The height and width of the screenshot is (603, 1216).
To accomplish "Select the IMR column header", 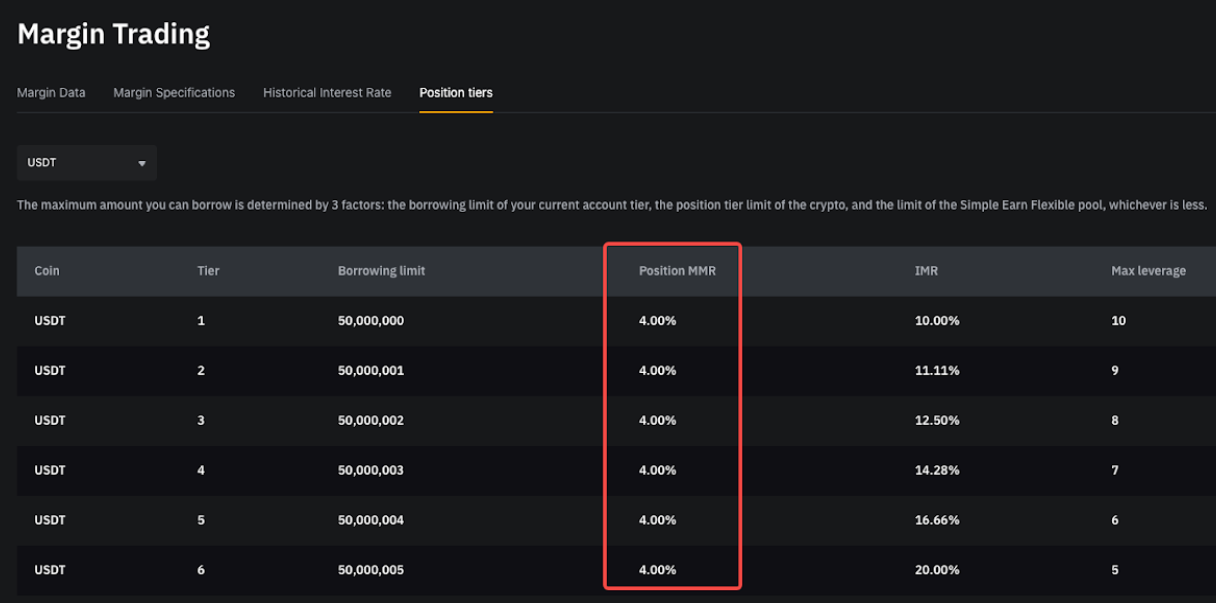I will 926,271.
